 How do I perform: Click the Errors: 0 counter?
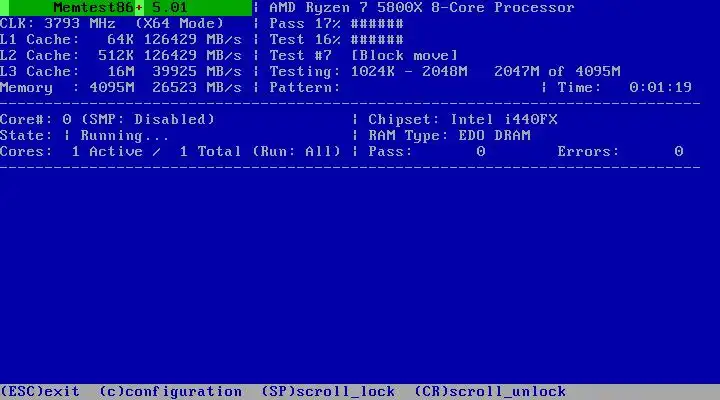click(620, 152)
